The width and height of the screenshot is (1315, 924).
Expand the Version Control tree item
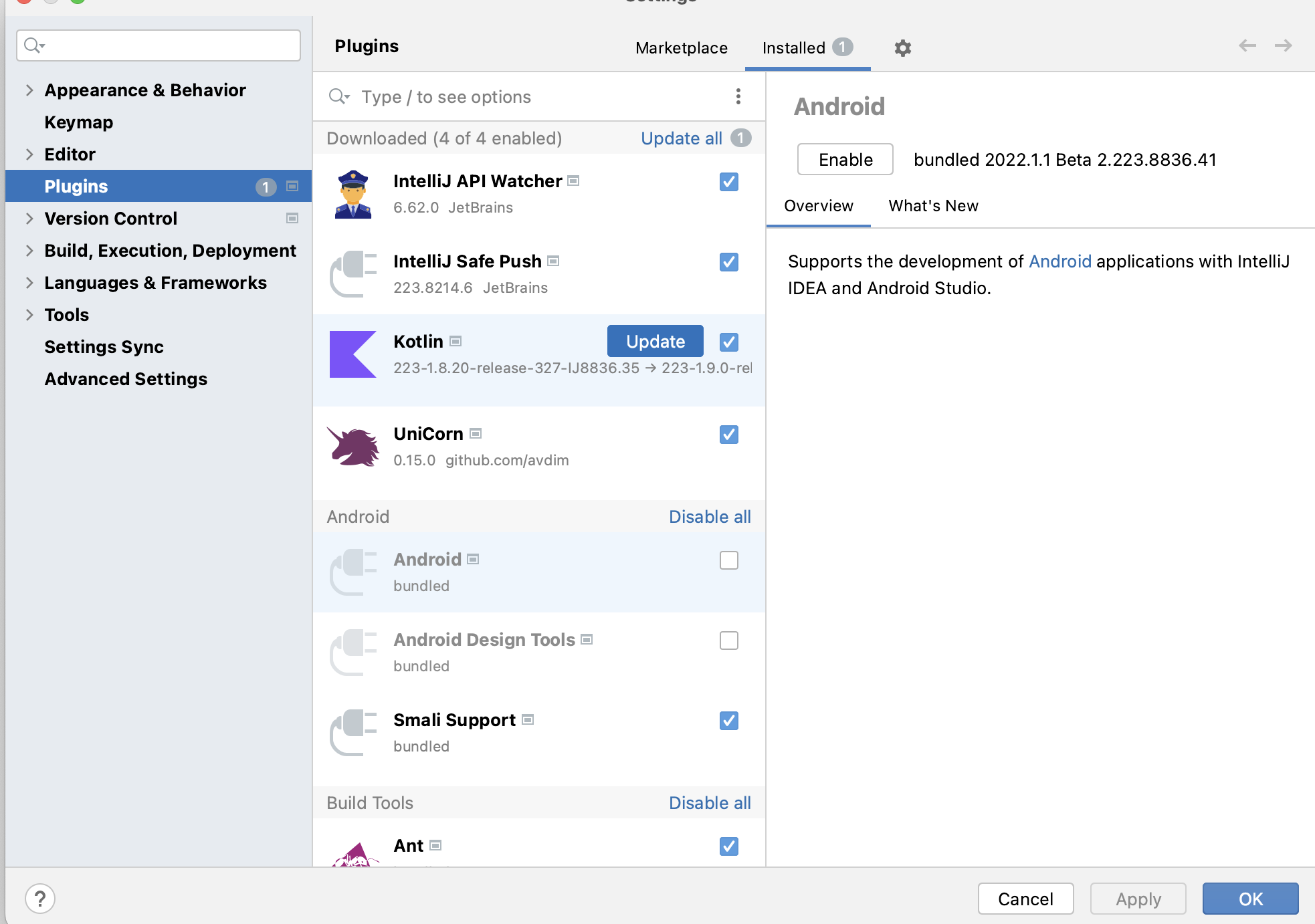(x=29, y=218)
